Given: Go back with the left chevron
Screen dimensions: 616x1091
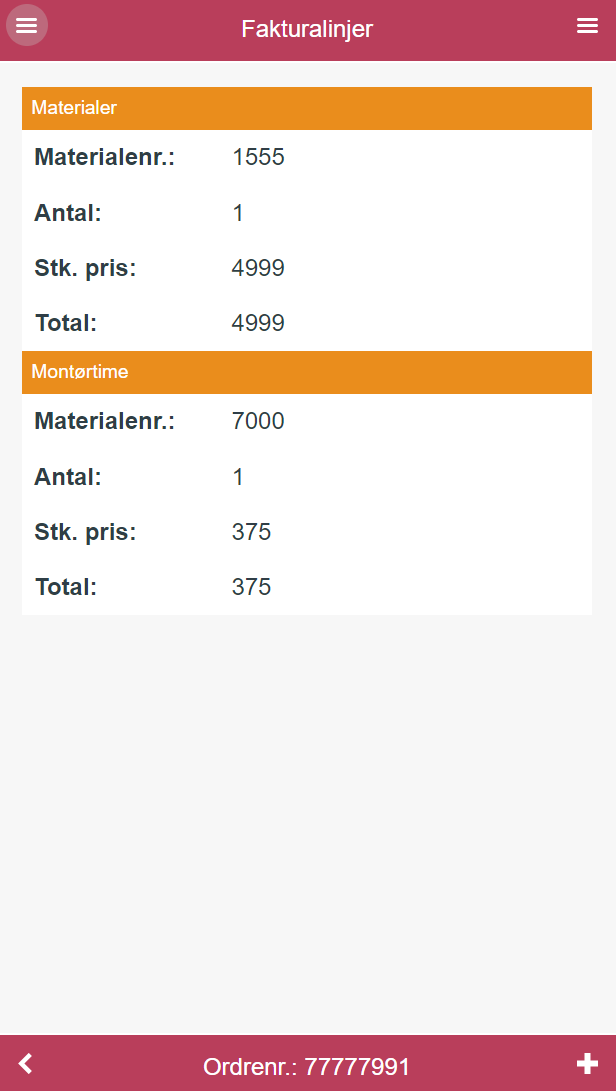Looking at the screenshot, I should [x=26, y=1063].
